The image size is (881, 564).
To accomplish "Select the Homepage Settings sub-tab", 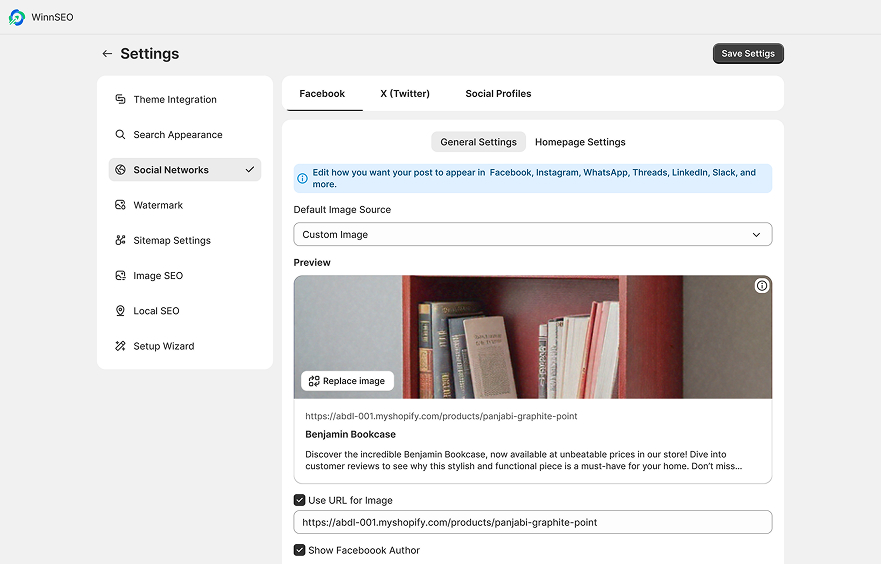I will tap(580, 142).
